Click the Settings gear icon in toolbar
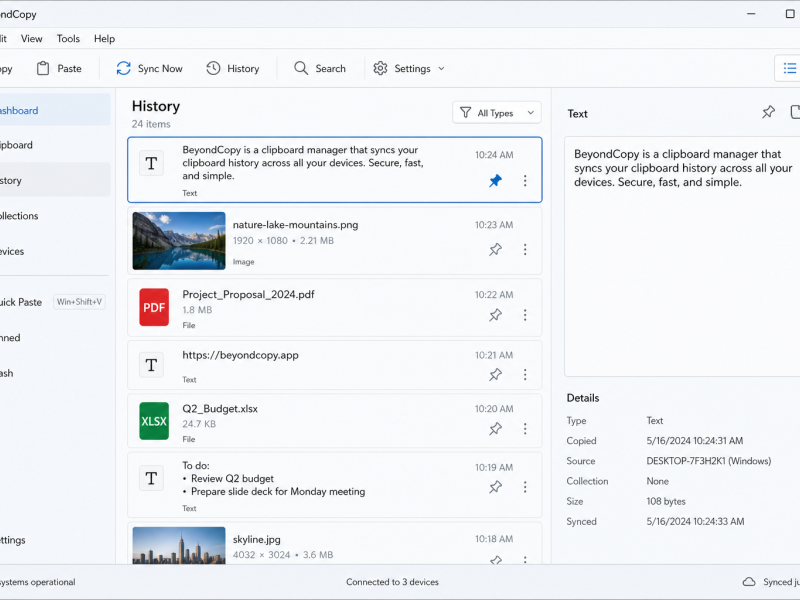 click(x=380, y=68)
